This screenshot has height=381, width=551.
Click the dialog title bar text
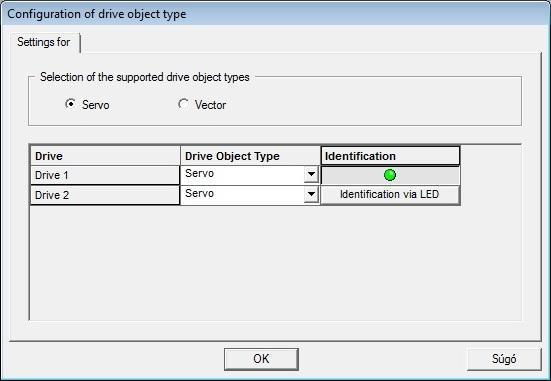tap(97, 14)
